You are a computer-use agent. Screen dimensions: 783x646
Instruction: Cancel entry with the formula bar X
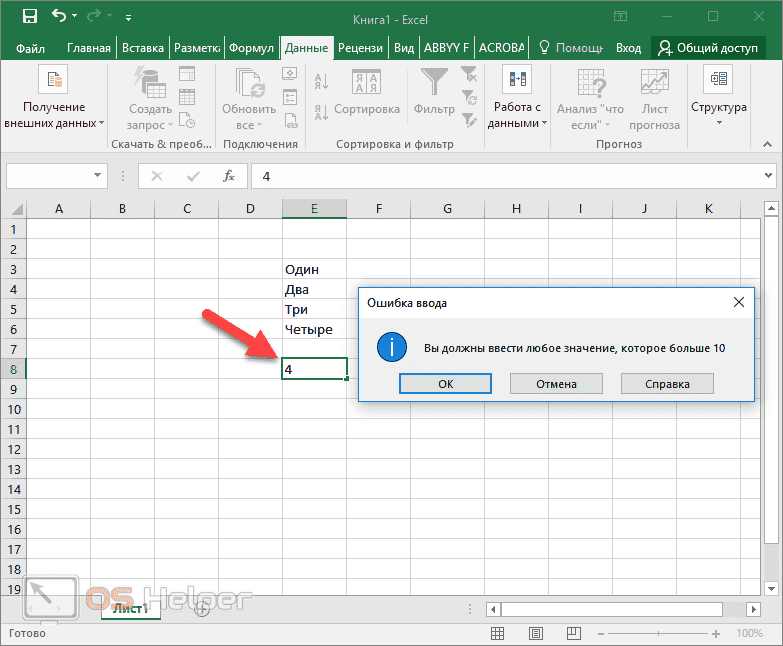pos(156,176)
